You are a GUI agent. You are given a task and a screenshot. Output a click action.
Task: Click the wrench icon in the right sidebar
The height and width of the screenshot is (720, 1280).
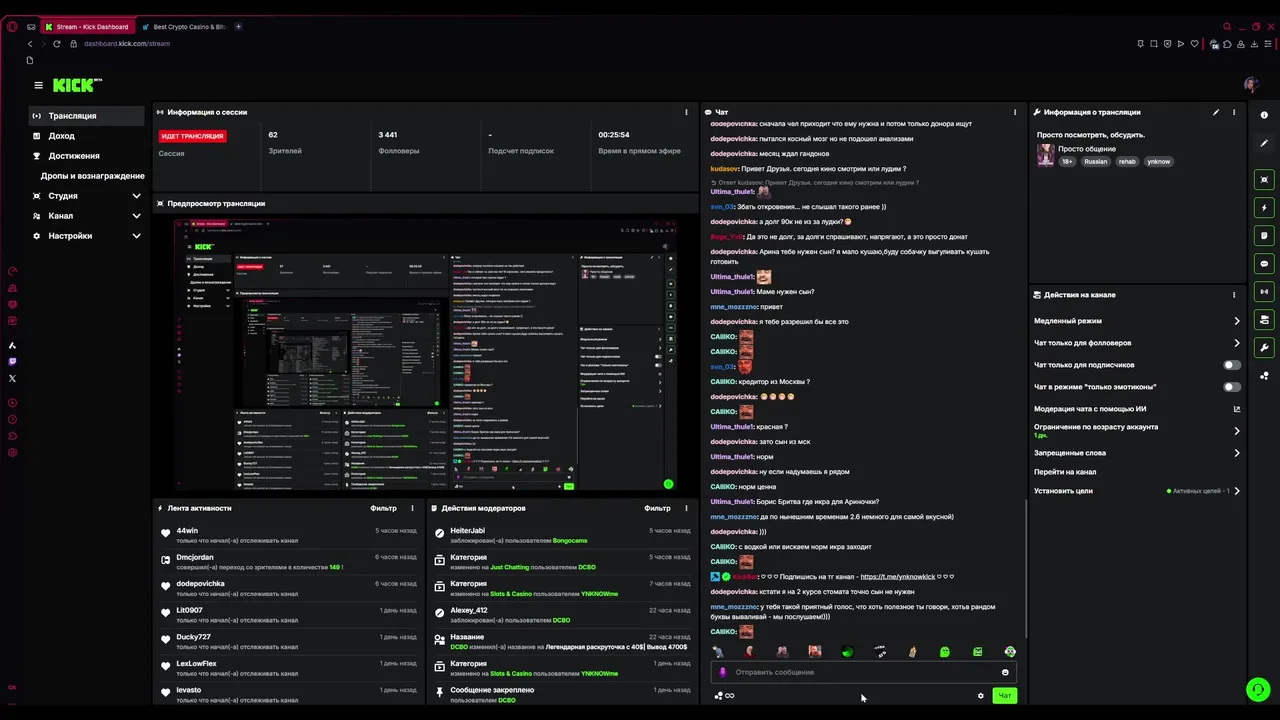[x=1264, y=348]
